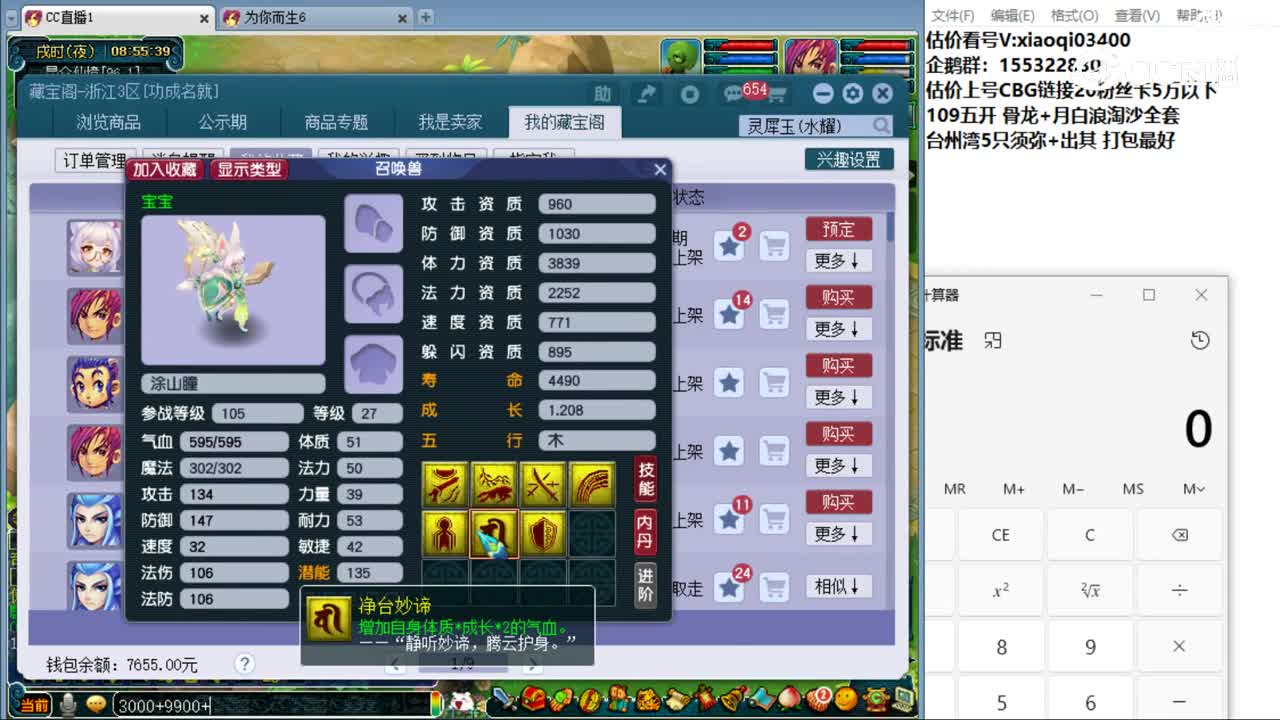1280x720 pixels.
Task: Click the 灵犀玉(水耀) search field
Action: coord(805,126)
